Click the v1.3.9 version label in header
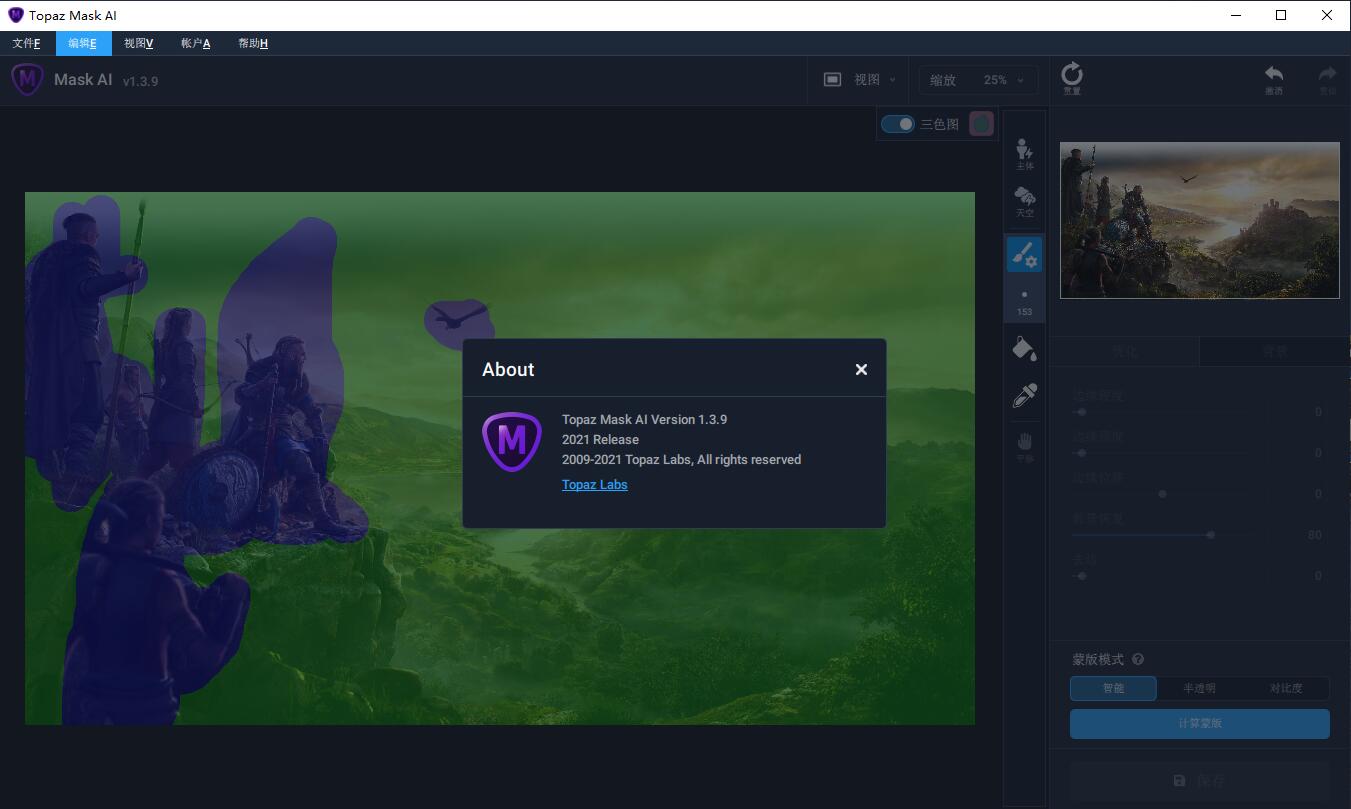 click(140, 81)
